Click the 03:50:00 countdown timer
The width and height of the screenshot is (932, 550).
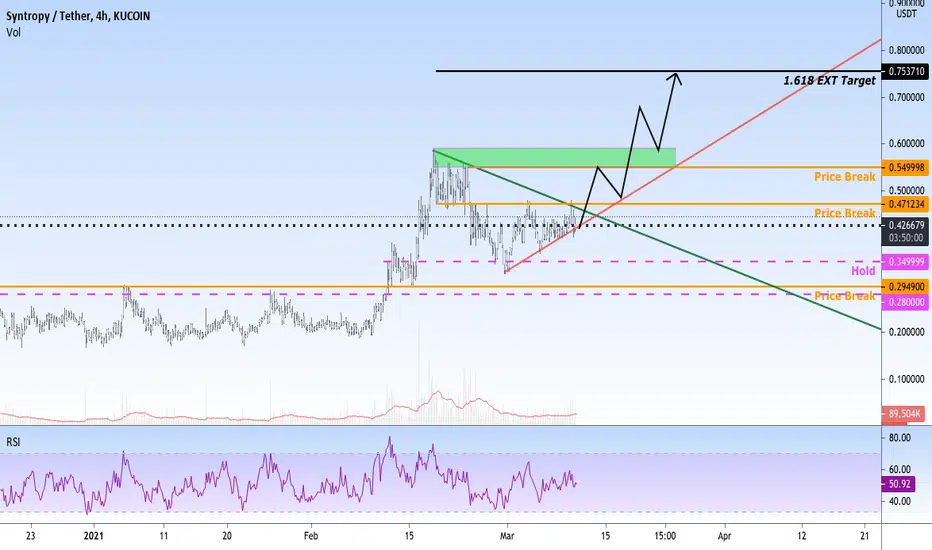point(905,238)
